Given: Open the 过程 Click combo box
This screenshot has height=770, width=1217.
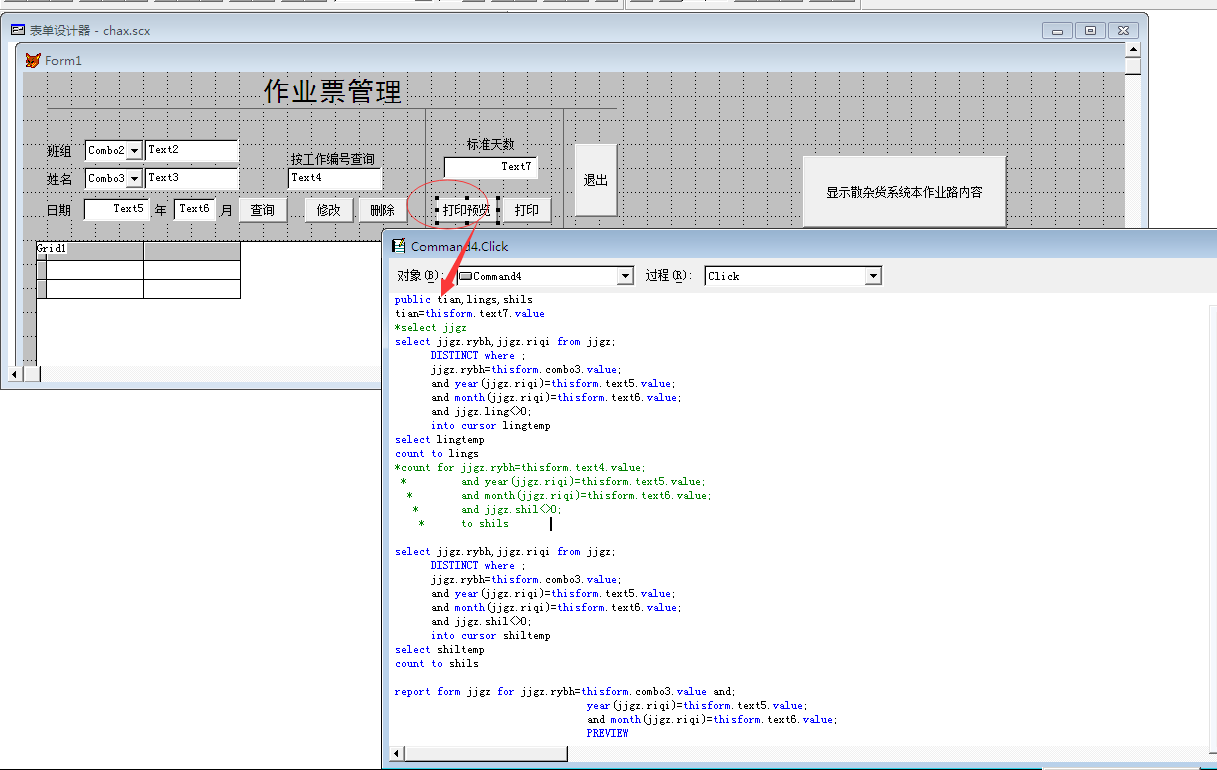Looking at the screenshot, I should point(793,276).
